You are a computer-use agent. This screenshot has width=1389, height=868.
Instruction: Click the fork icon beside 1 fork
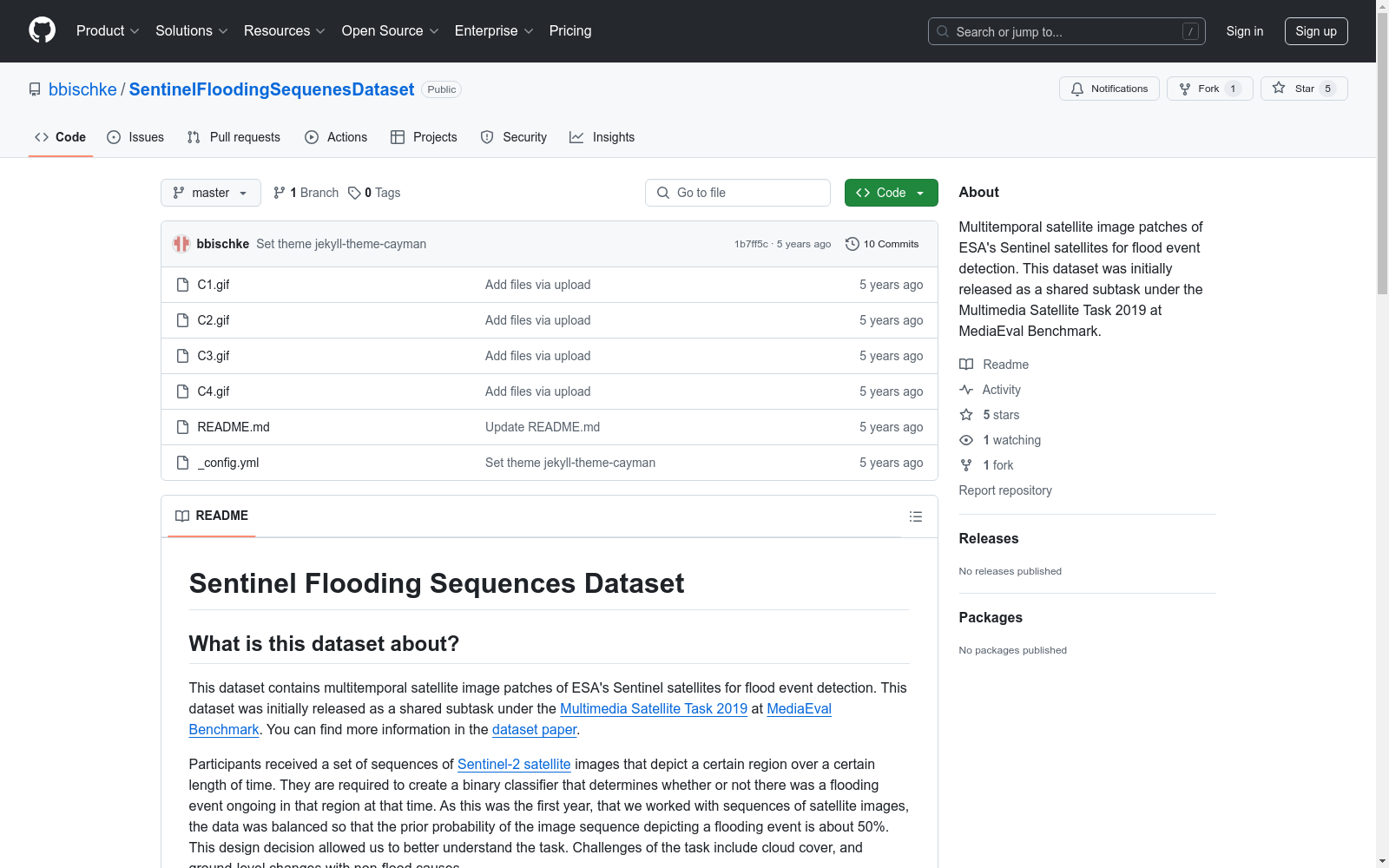click(x=966, y=465)
